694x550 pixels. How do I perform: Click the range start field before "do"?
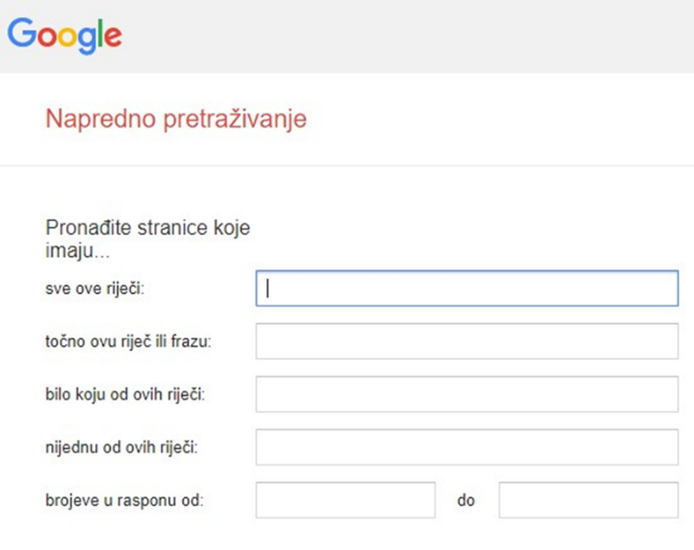pyautogui.click(x=346, y=499)
